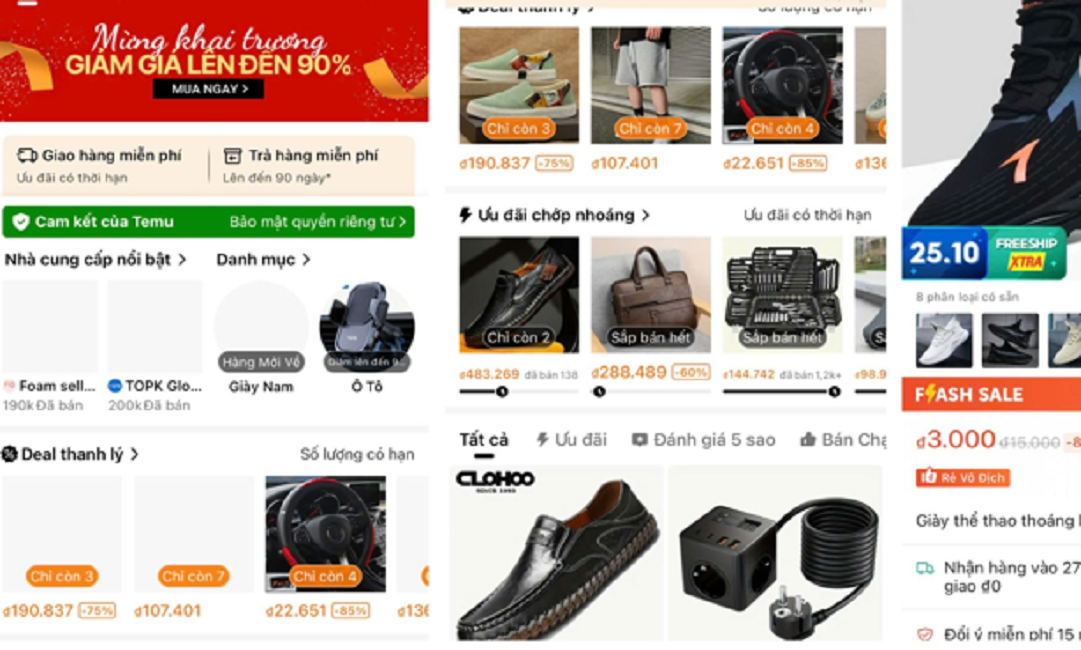Switch to the Đánh giá 5 sao tab
Viewport: 1081px width, 650px height.
coord(703,440)
